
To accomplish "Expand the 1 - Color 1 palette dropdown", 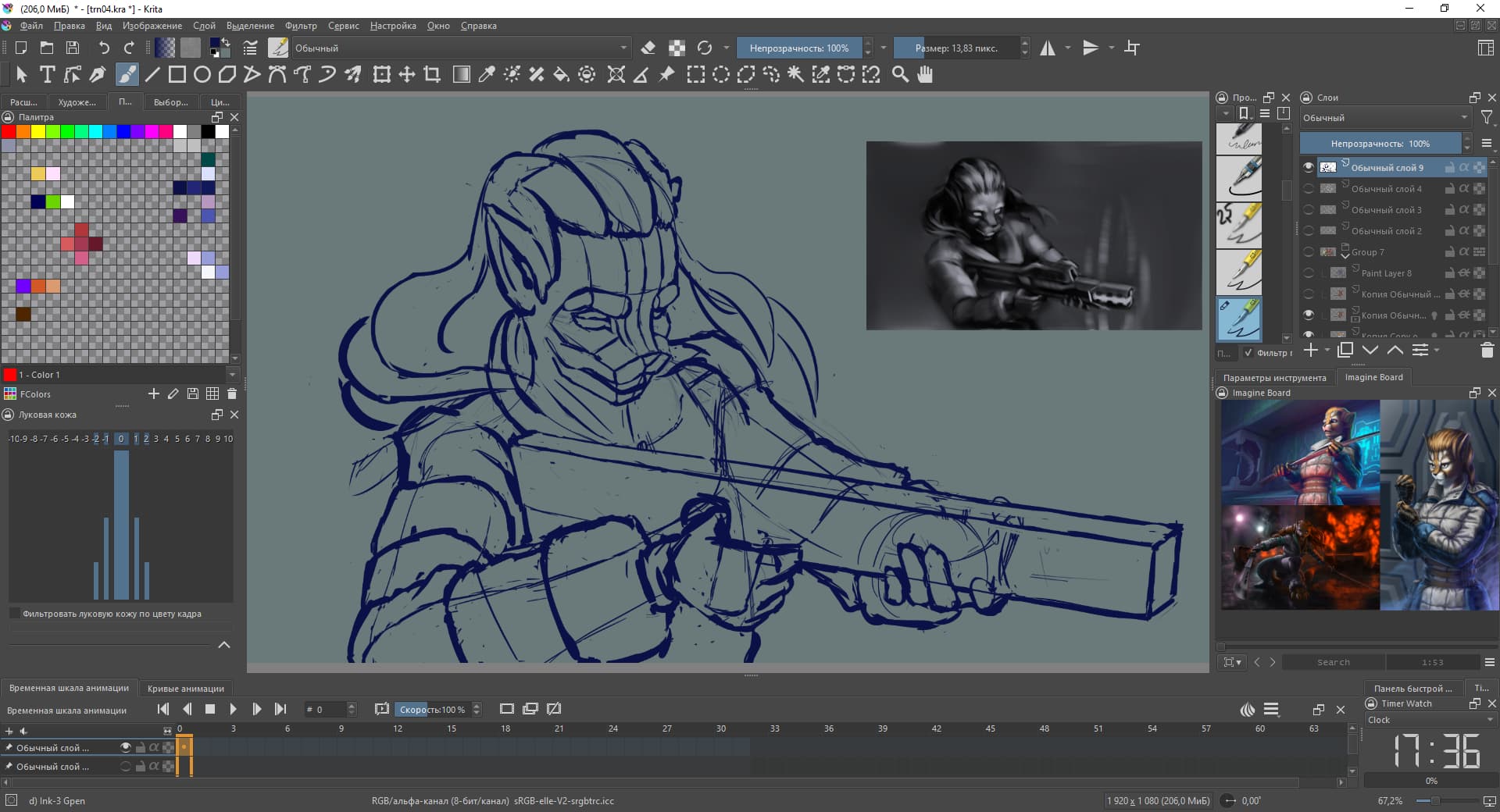I will click(x=231, y=375).
